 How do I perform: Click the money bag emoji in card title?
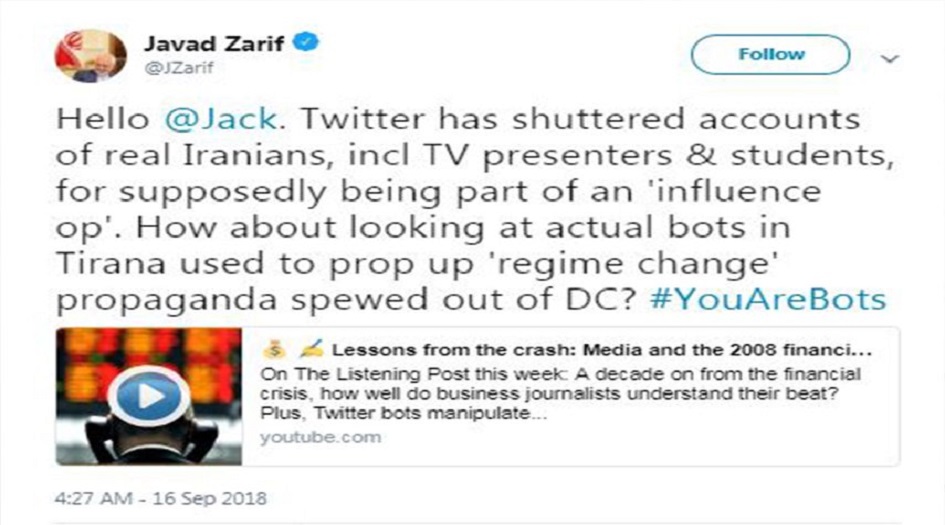[x=277, y=351]
